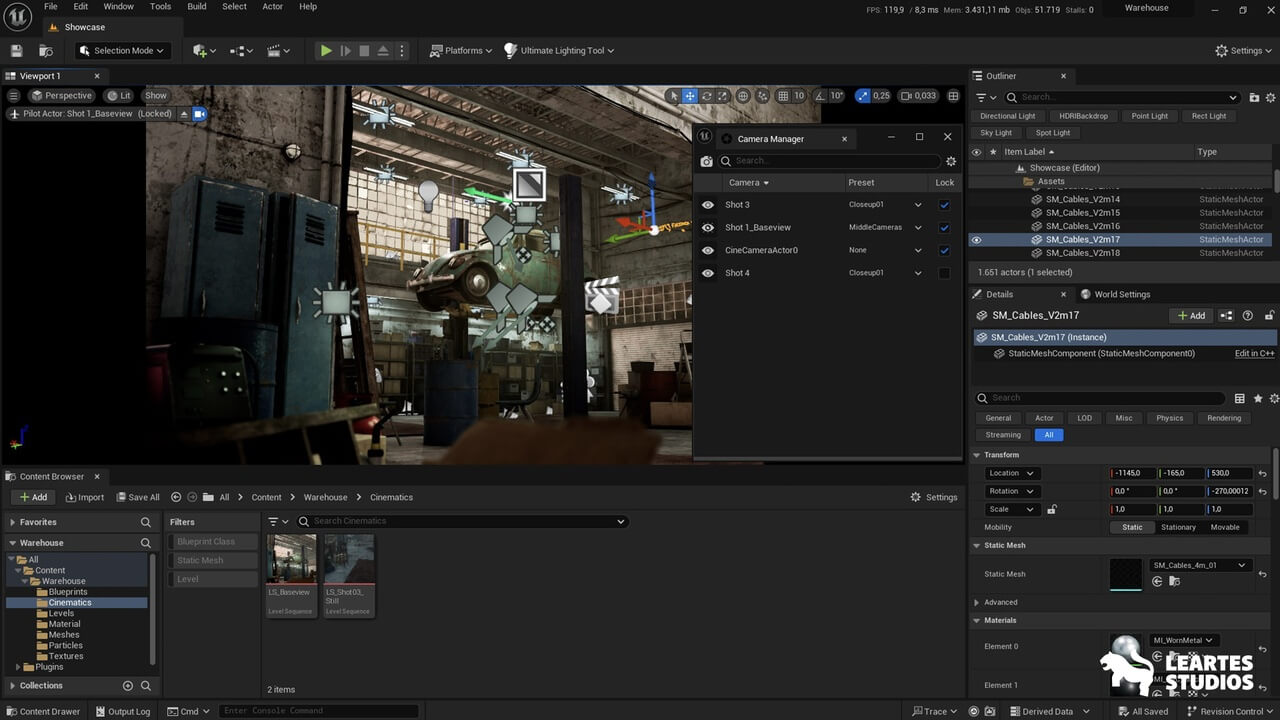Toggle surface snapping icon in viewport
Screen dimensions: 1280x720
click(x=764, y=96)
